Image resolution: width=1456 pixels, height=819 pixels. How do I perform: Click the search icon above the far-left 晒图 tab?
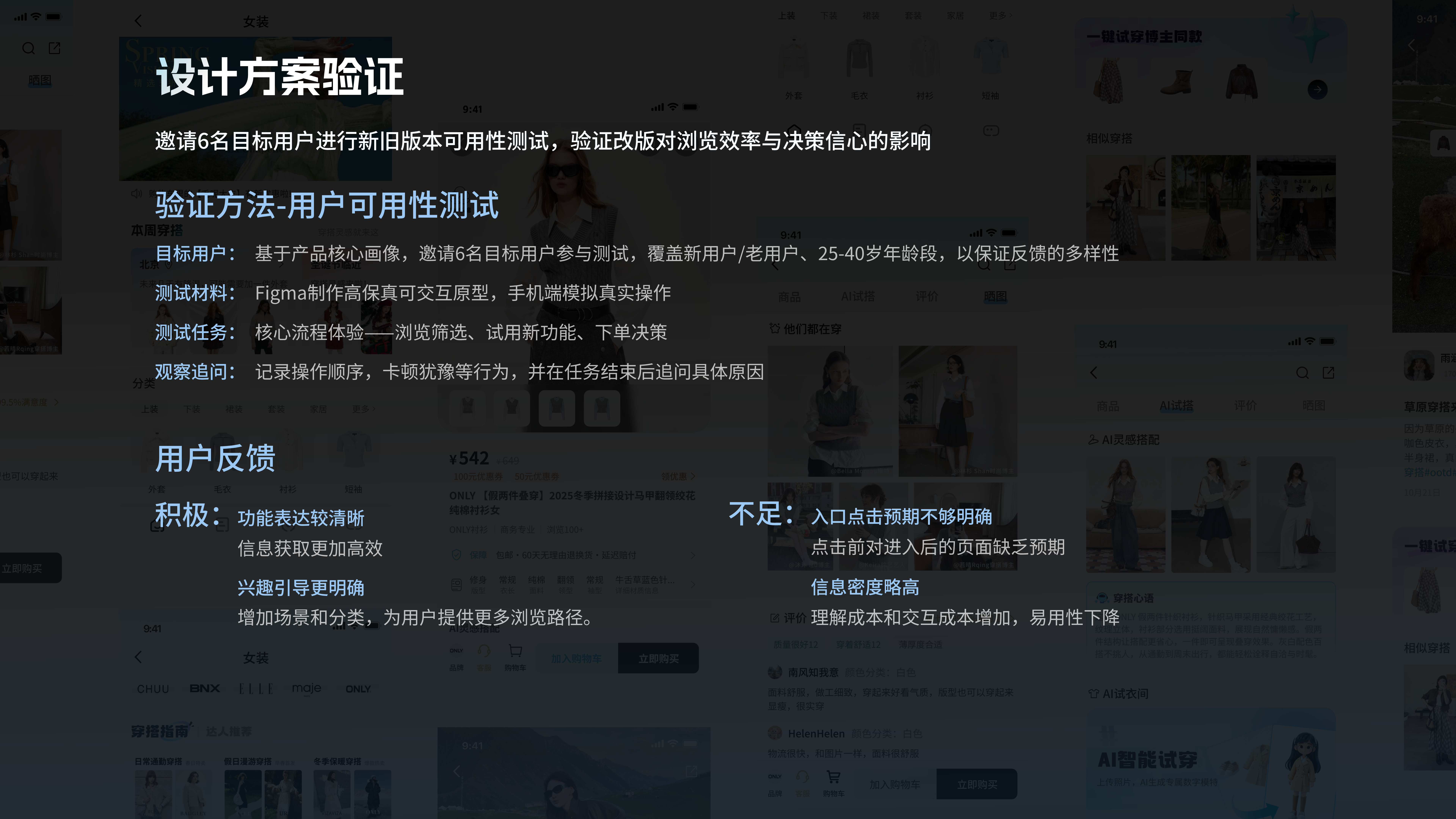click(28, 49)
